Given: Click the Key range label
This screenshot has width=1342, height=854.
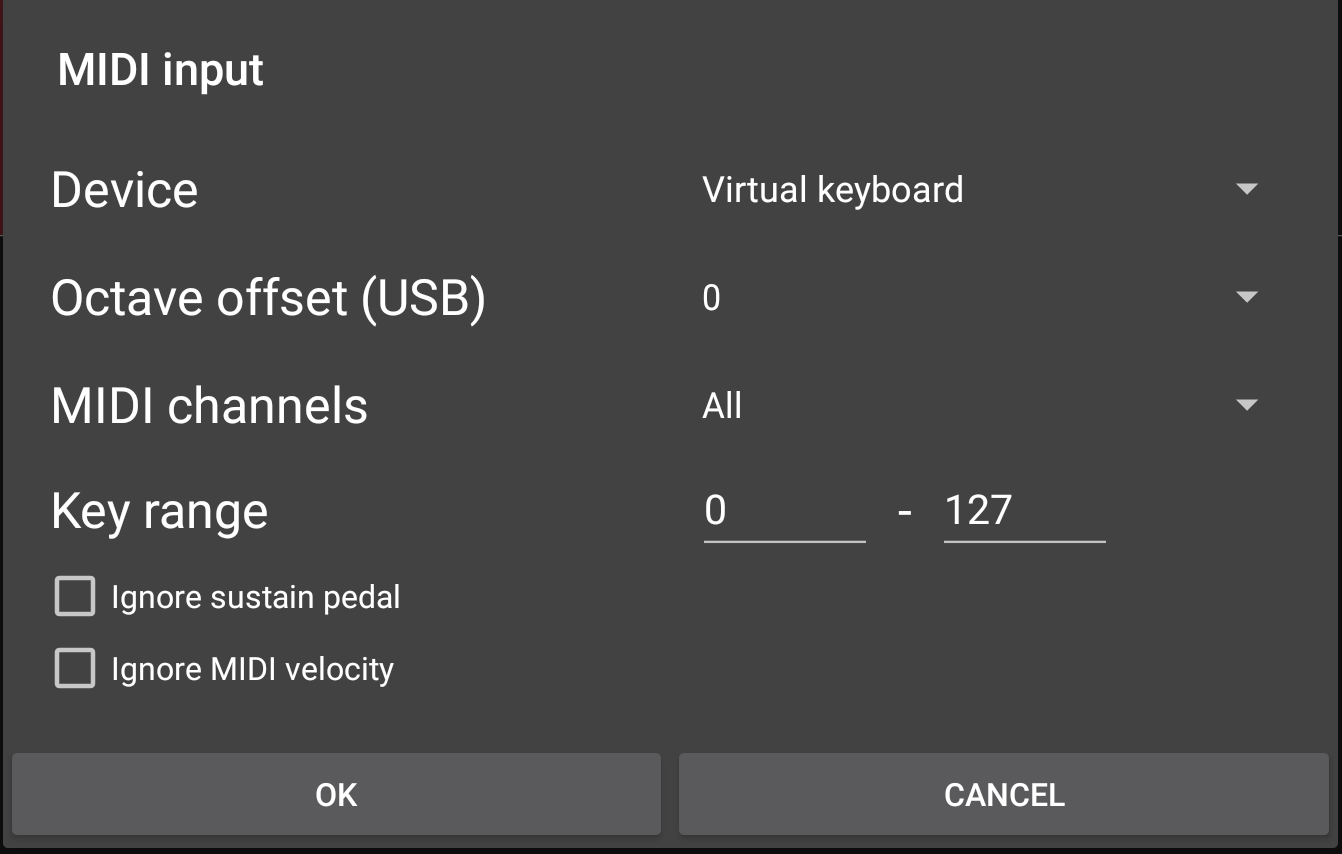Looking at the screenshot, I should coord(159,512).
